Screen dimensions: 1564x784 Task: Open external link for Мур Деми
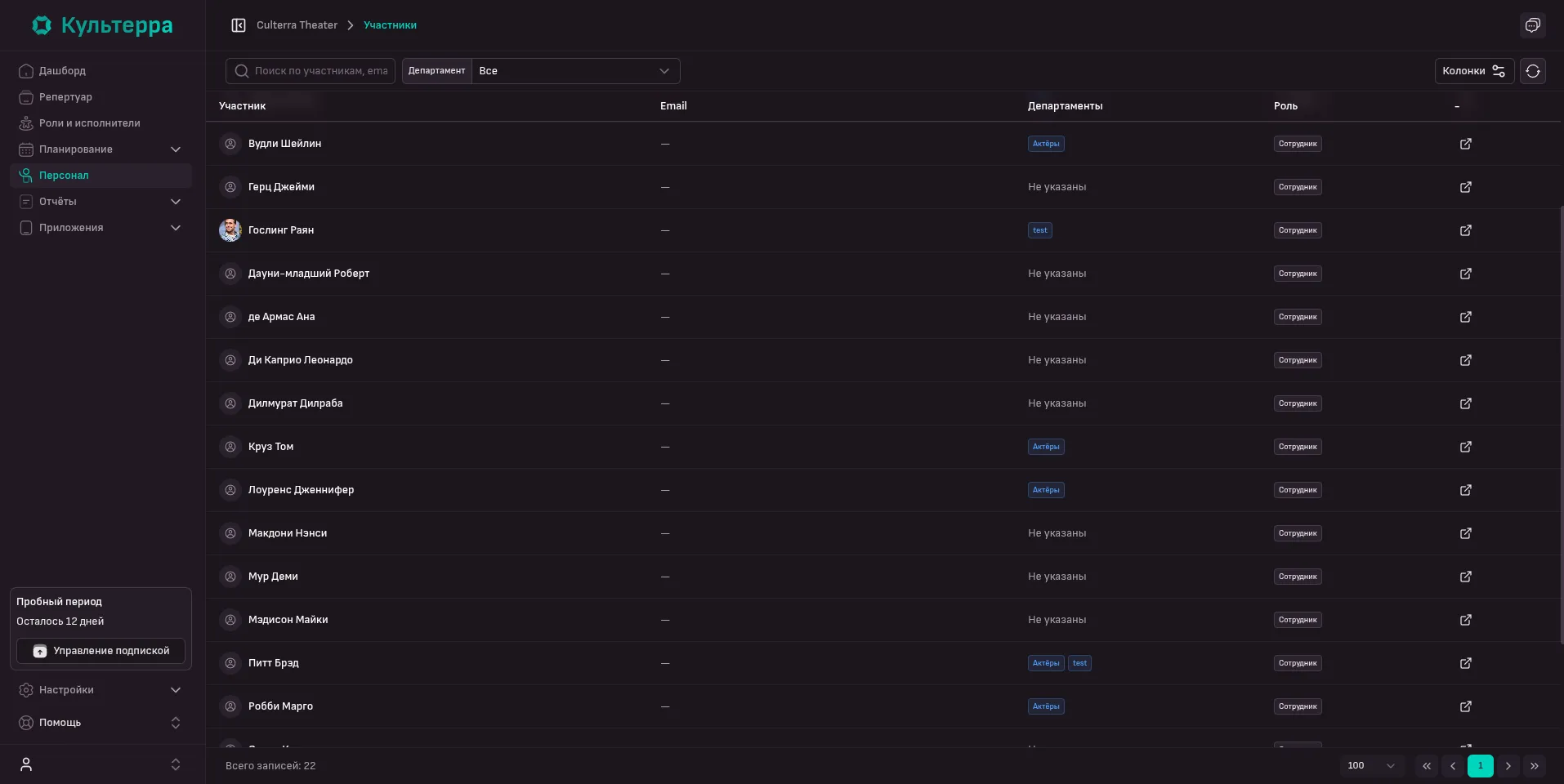tap(1466, 577)
